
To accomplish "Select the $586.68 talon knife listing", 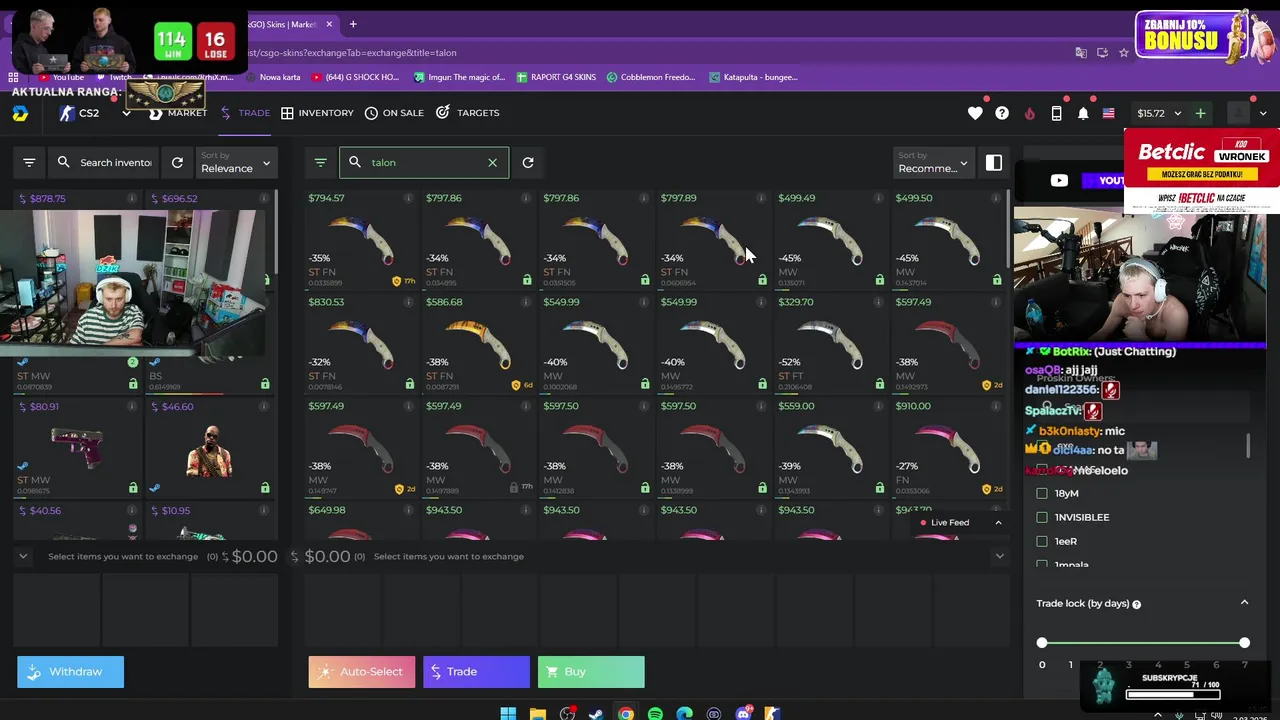I will tap(478, 345).
